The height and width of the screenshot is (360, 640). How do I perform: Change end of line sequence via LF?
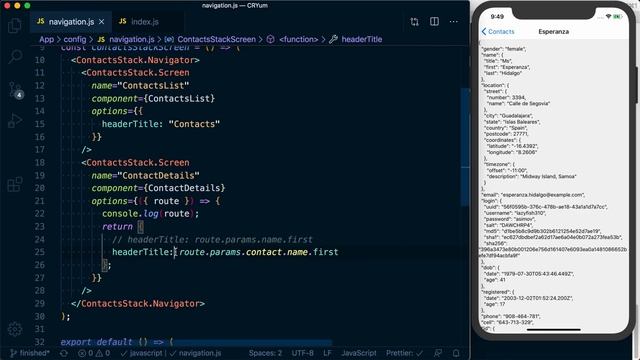(327, 353)
